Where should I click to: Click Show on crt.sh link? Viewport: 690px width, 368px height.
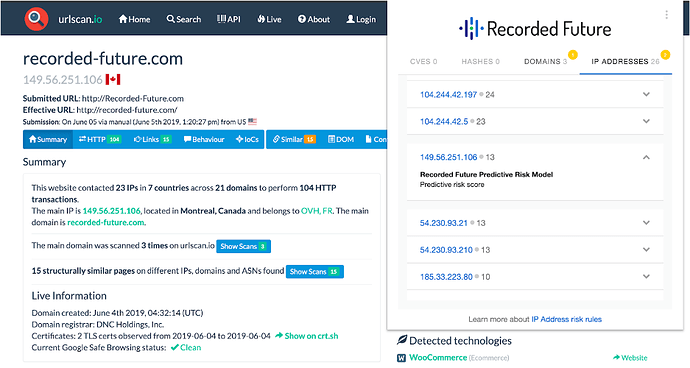(307, 336)
